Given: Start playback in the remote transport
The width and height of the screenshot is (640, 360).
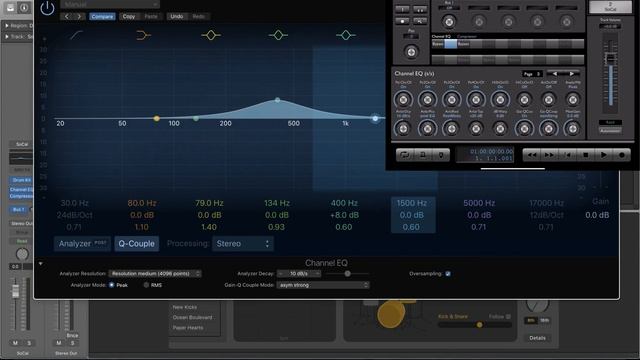Looking at the screenshot, I should tap(603, 155).
